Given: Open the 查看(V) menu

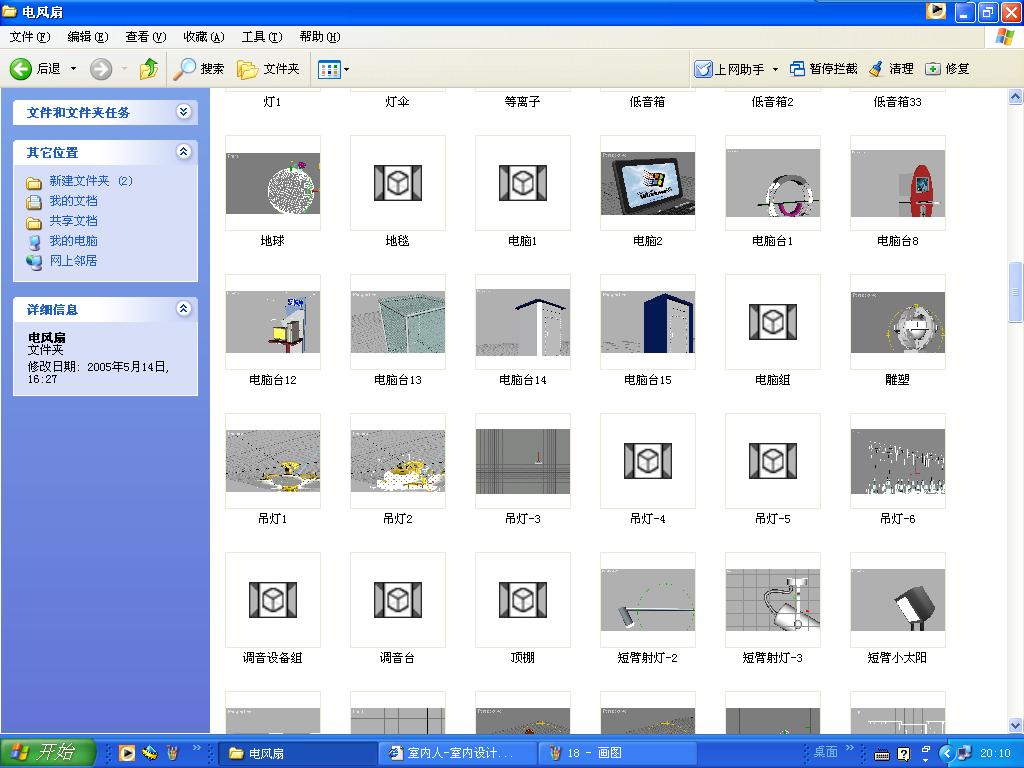Looking at the screenshot, I should 146,37.
